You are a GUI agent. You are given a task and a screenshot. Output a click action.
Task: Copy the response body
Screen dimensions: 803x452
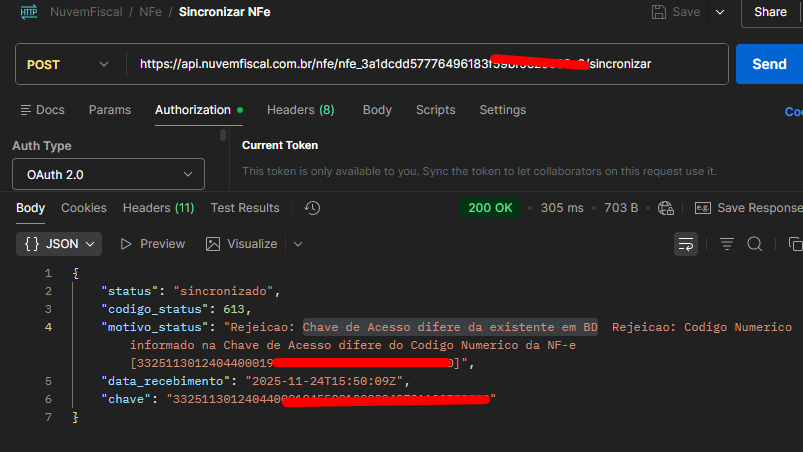(x=795, y=244)
